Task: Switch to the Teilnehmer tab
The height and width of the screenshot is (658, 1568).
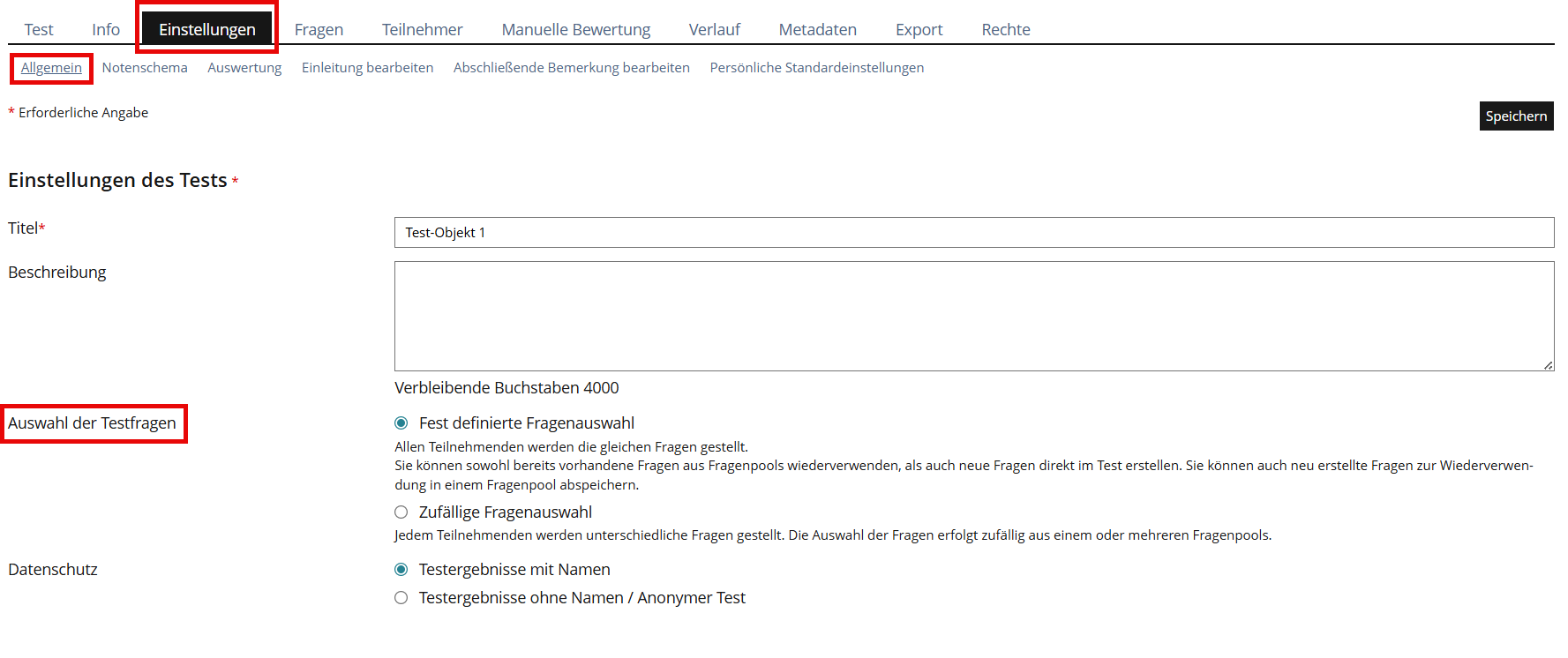Action: pyautogui.click(x=422, y=30)
